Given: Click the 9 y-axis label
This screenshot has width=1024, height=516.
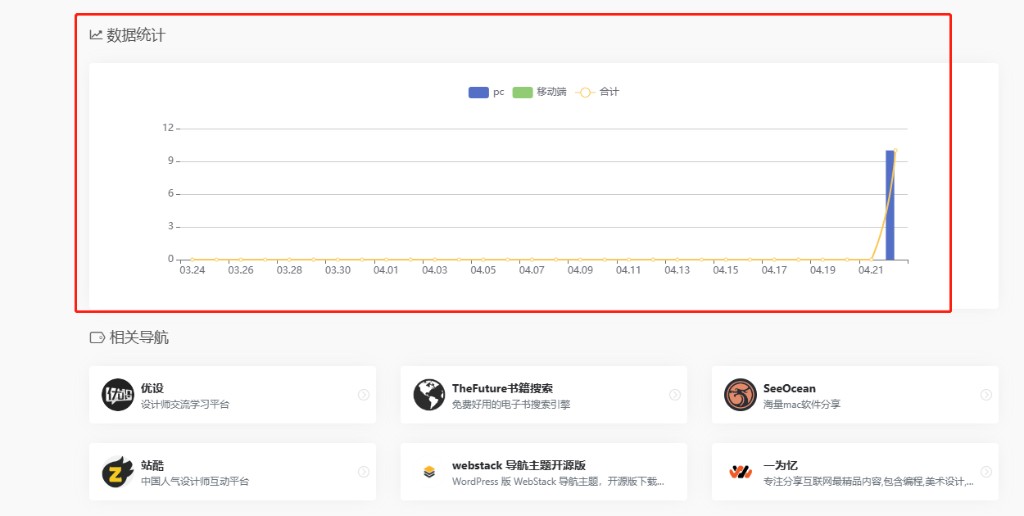Looking at the screenshot, I should (x=170, y=161).
